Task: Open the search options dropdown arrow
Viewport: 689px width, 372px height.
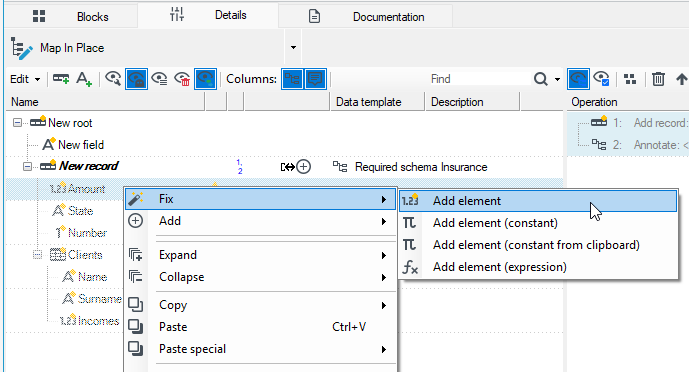Action: [557, 79]
